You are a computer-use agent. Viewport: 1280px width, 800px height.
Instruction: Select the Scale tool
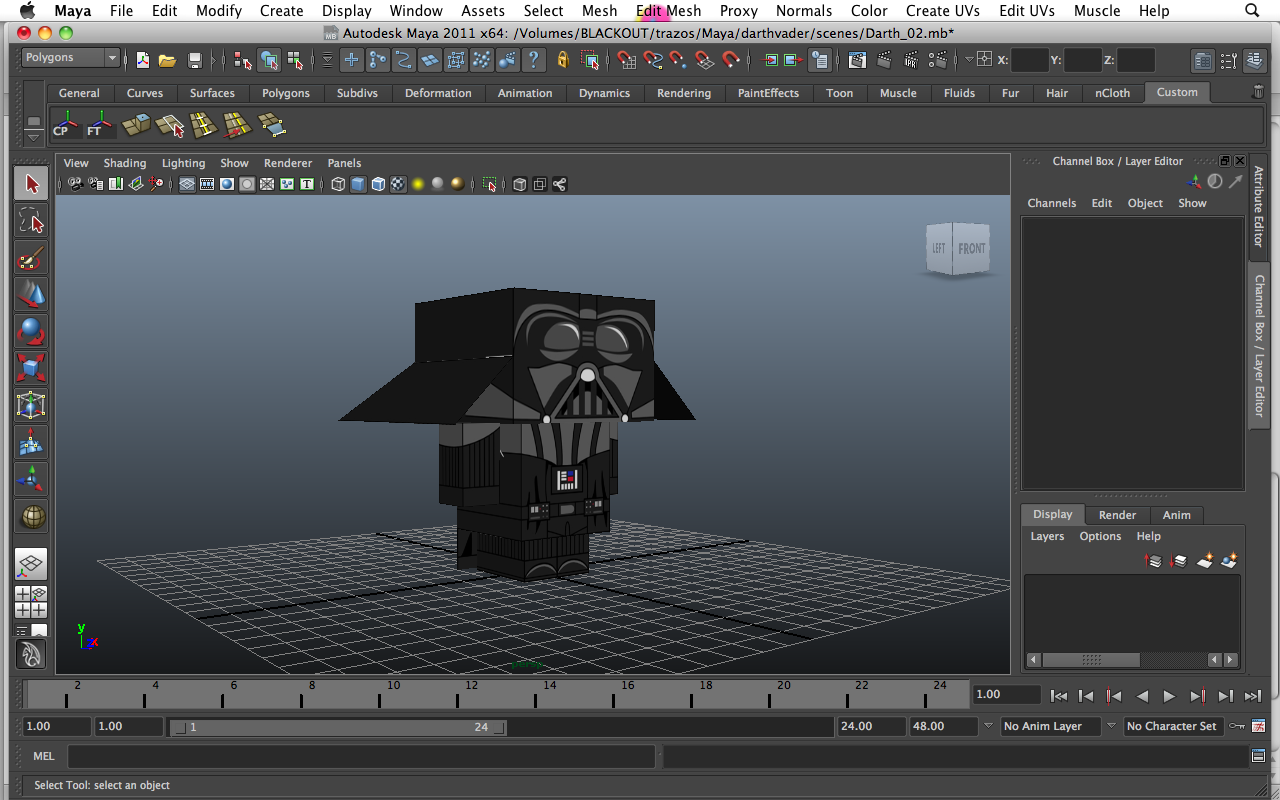pyautogui.click(x=31, y=368)
